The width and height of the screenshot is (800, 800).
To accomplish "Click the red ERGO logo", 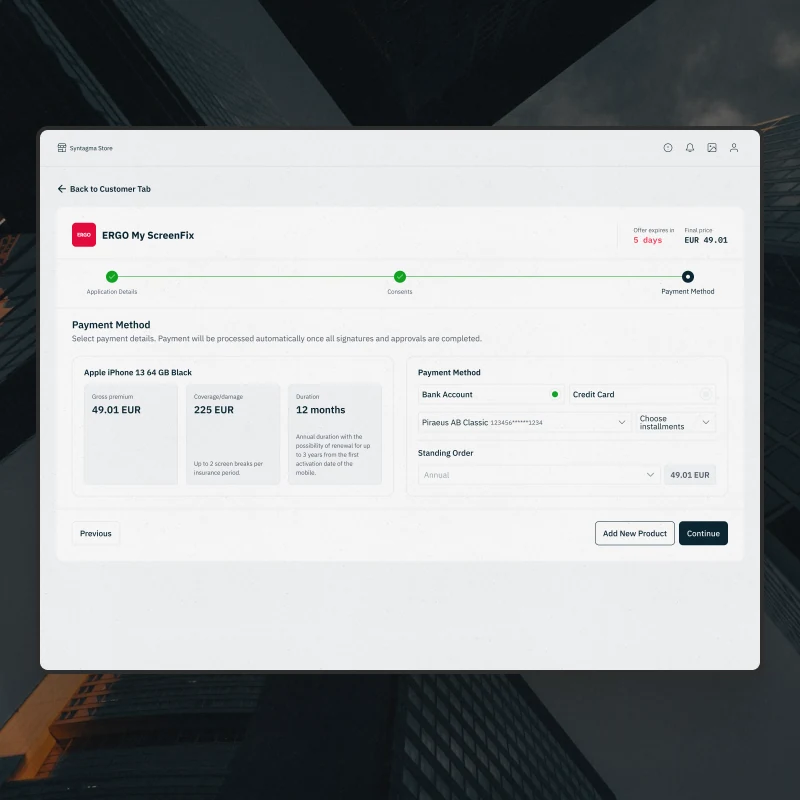I will pyautogui.click(x=84, y=235).
